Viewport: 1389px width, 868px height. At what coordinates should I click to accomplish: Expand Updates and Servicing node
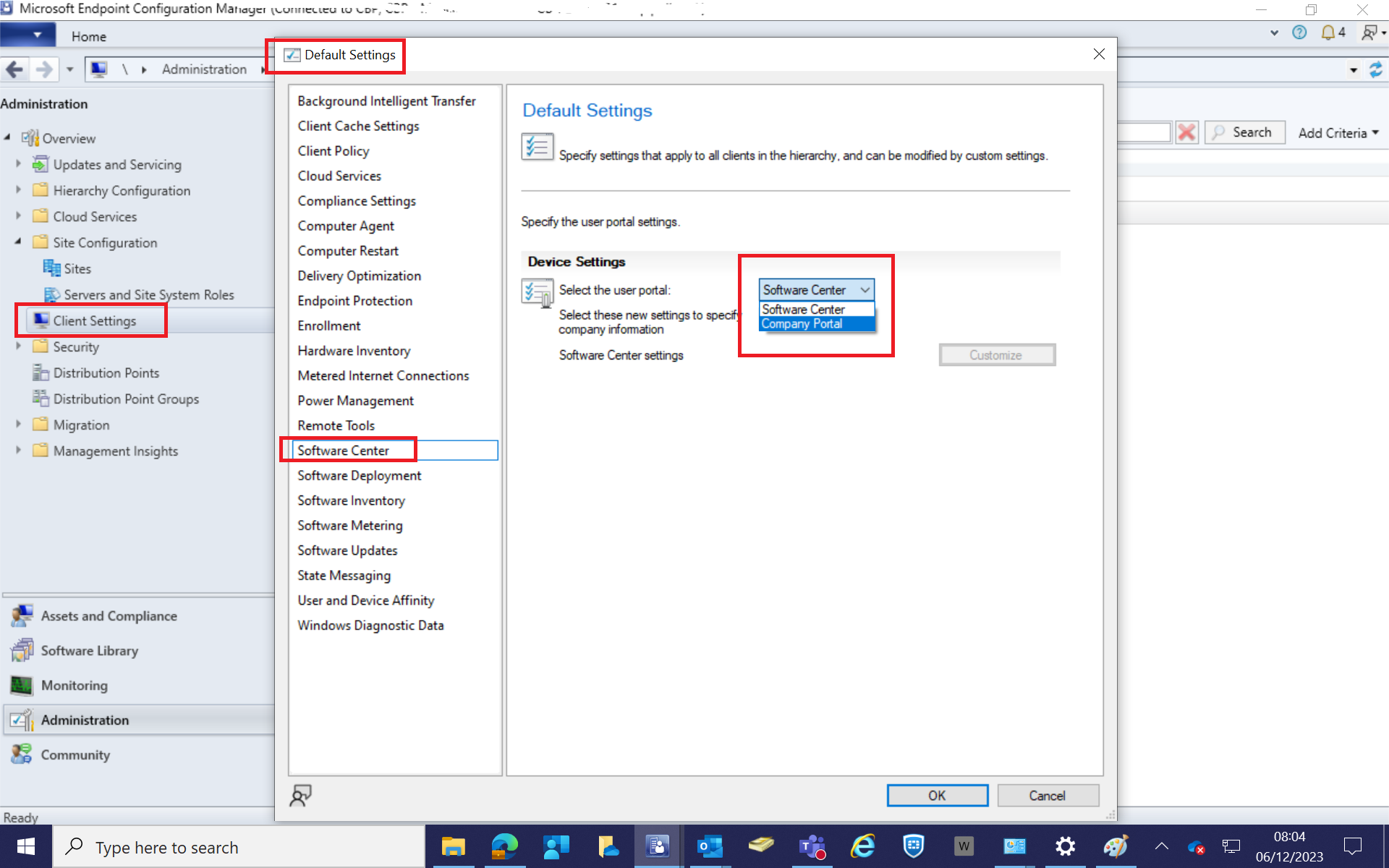pyautogui.click(x=19, y=164)
